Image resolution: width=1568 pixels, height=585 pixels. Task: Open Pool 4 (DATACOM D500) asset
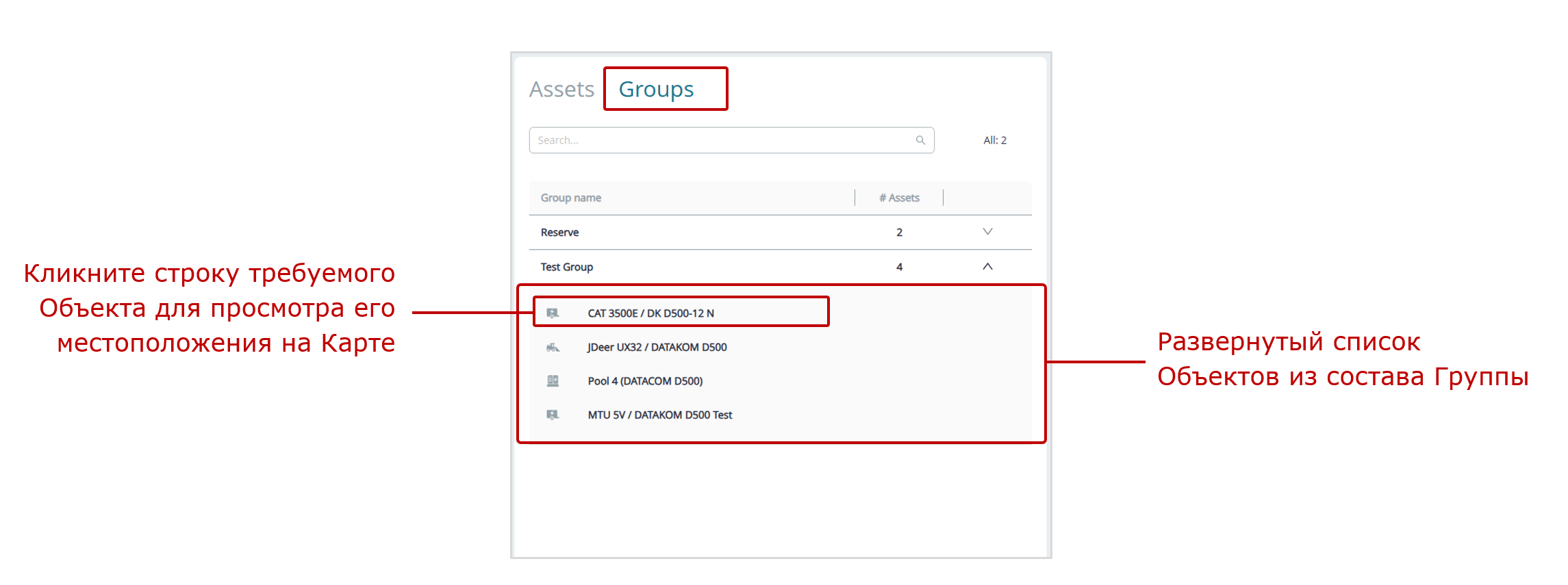click(645, 381)
